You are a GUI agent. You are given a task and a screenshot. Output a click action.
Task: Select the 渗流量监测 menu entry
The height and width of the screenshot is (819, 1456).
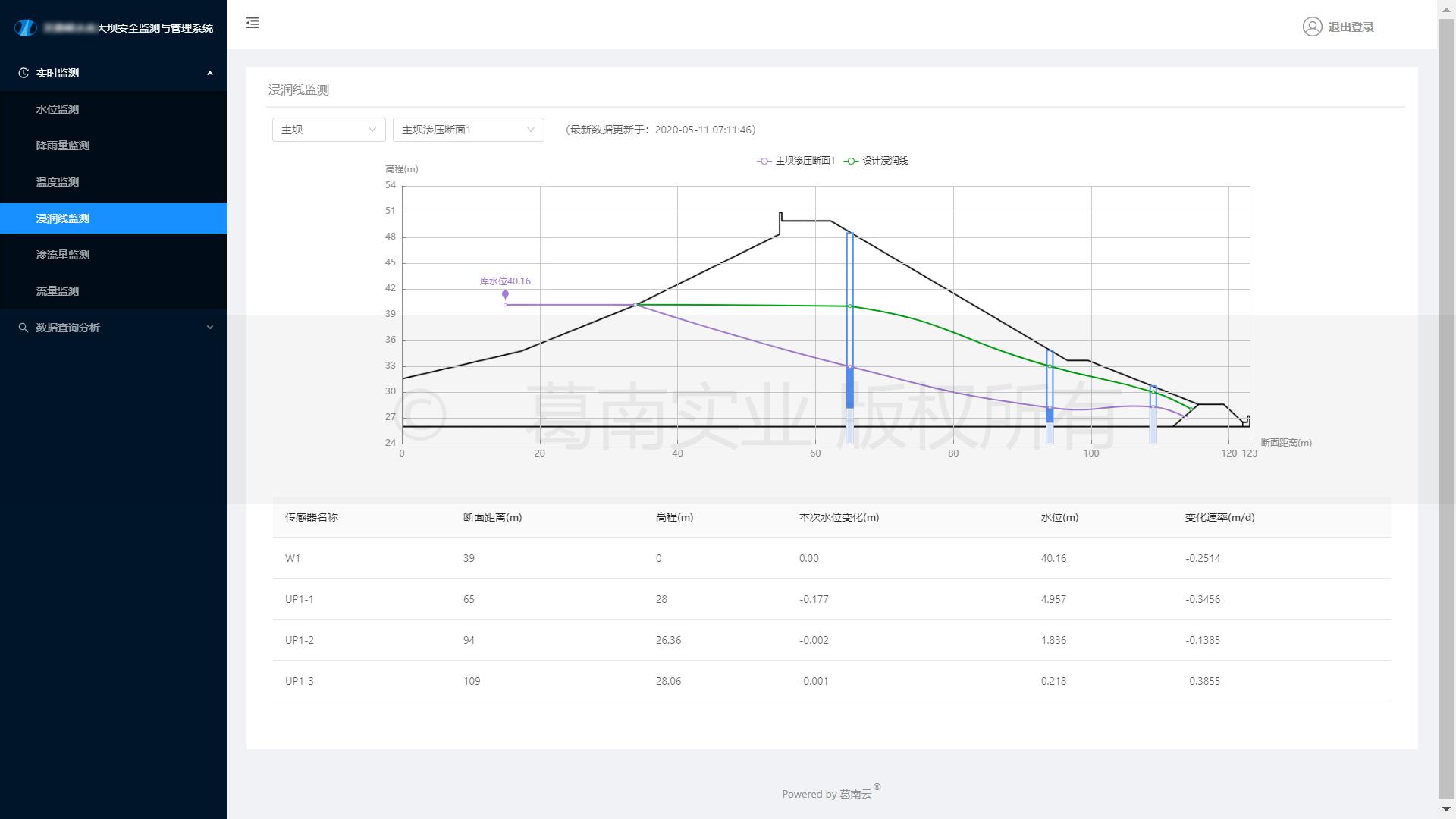pos(63,255)
